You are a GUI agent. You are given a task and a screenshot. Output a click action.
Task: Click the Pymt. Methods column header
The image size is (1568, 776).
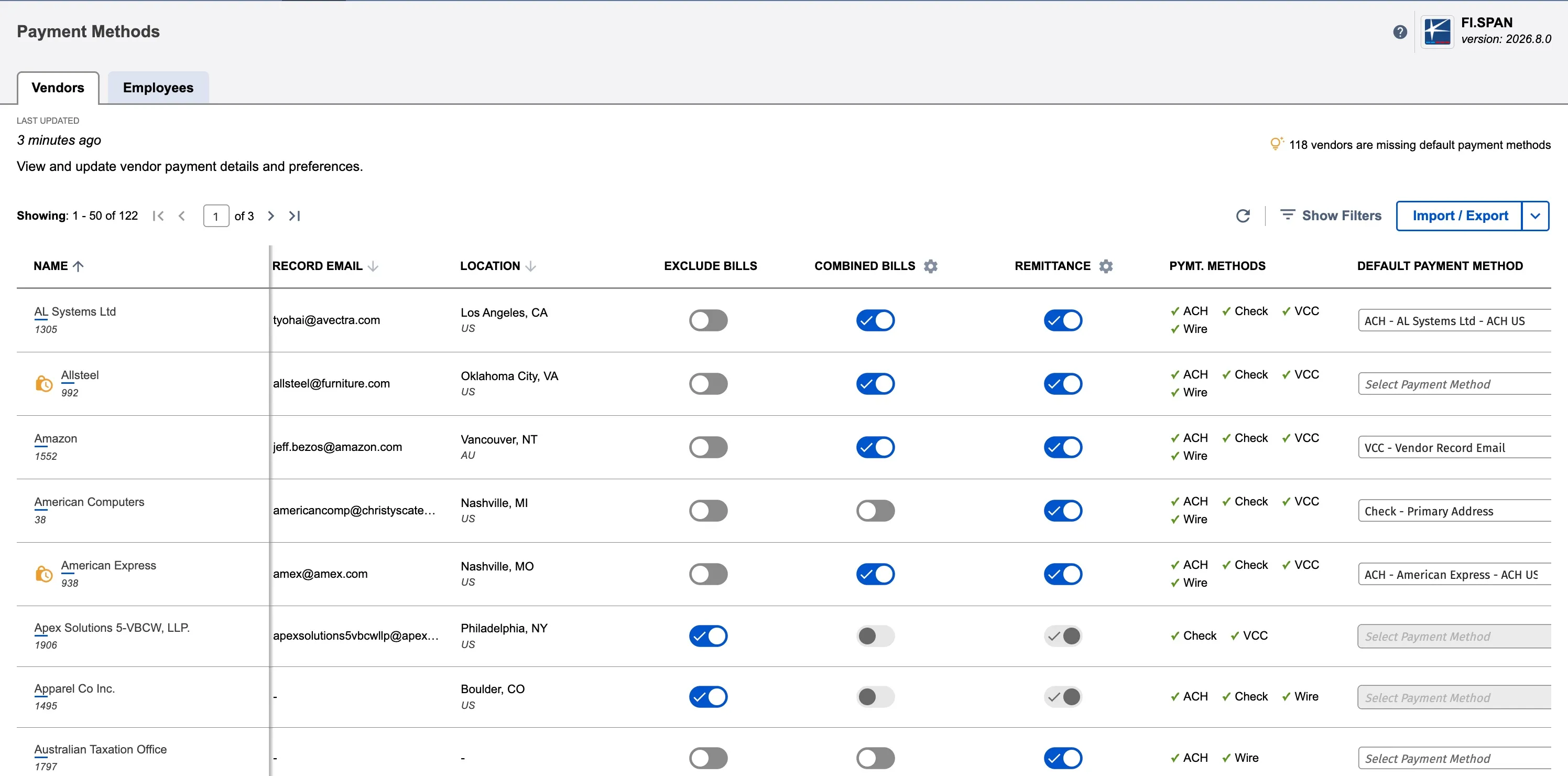coord(1217,266)
